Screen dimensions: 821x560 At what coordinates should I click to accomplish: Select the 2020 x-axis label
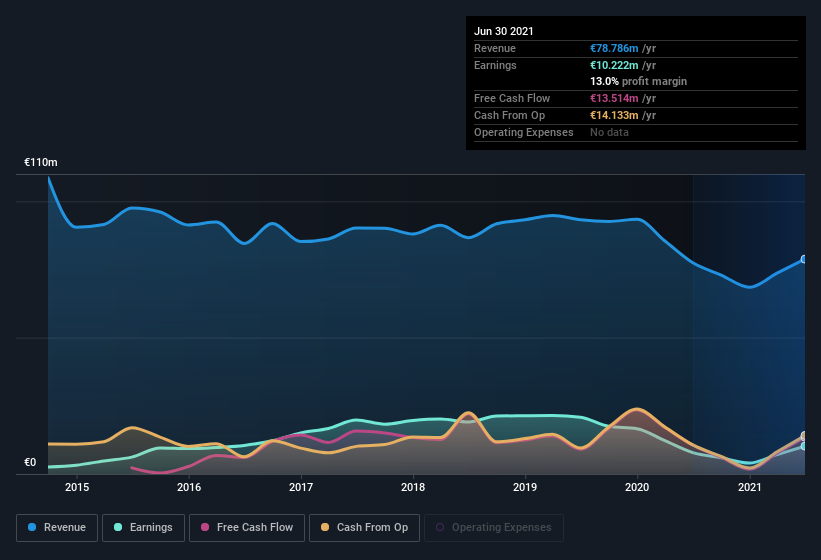click(637, 487)
